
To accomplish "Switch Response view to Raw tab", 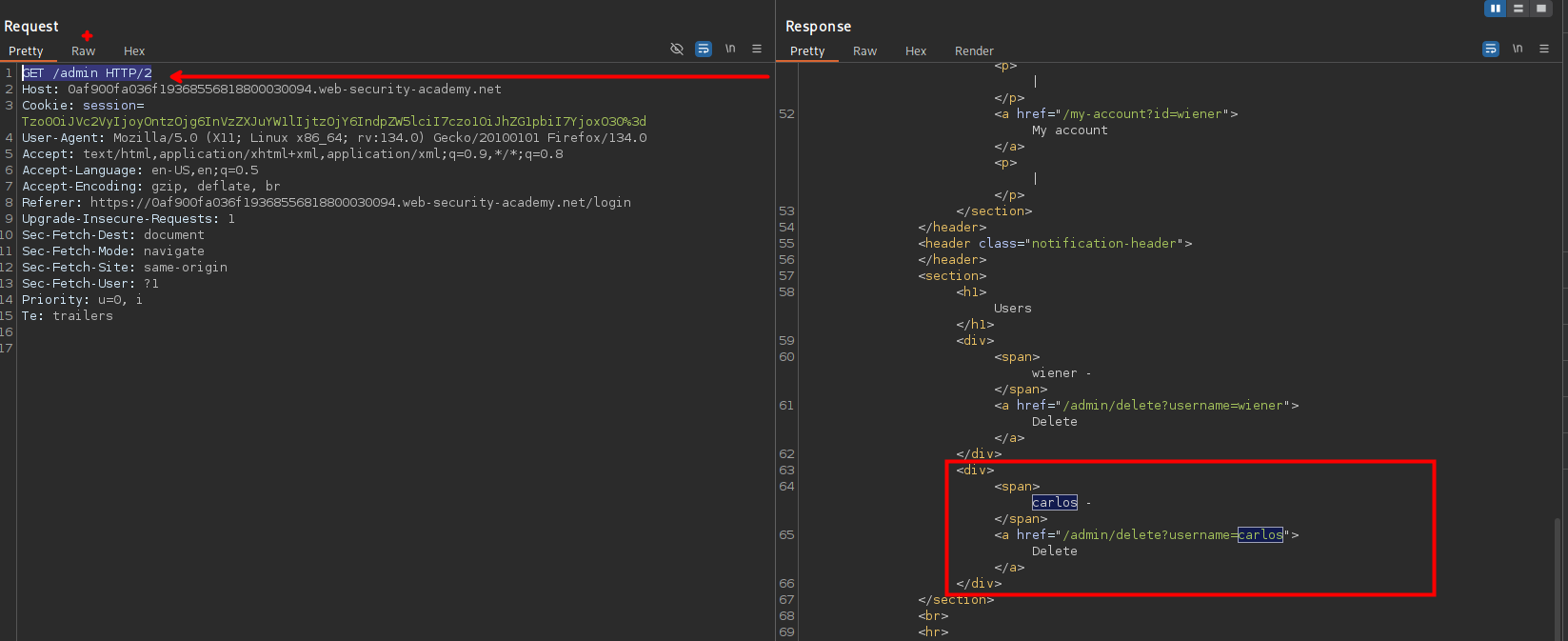I will click(x=864, y=51).
